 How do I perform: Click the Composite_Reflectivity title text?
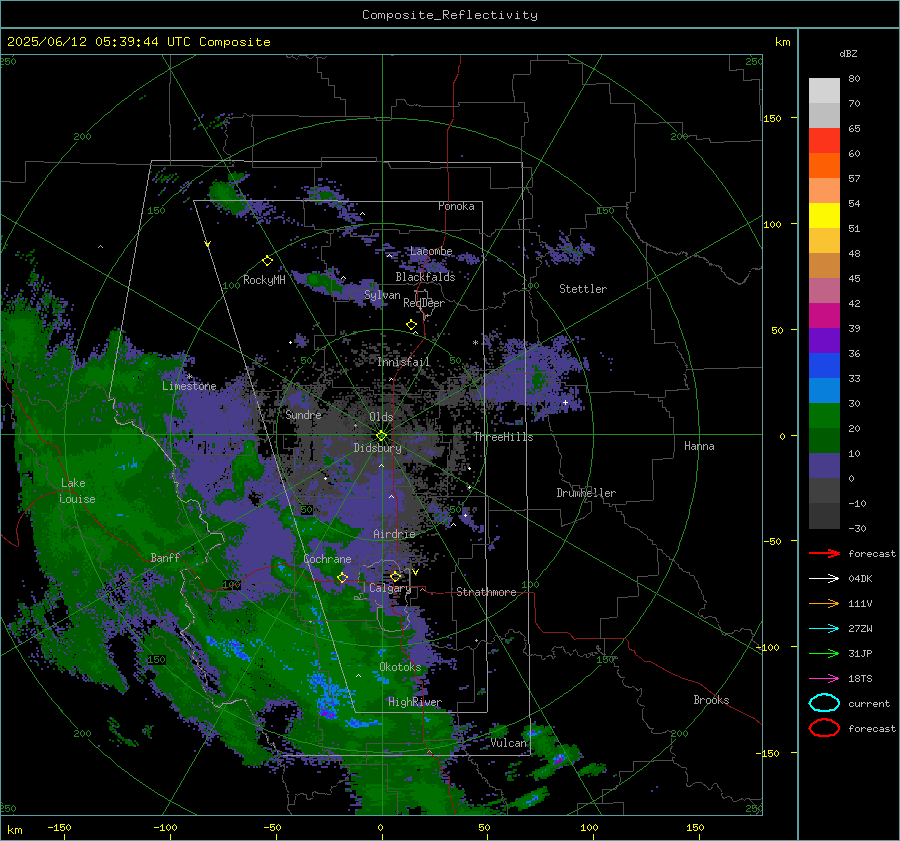[x=450, y=15]
